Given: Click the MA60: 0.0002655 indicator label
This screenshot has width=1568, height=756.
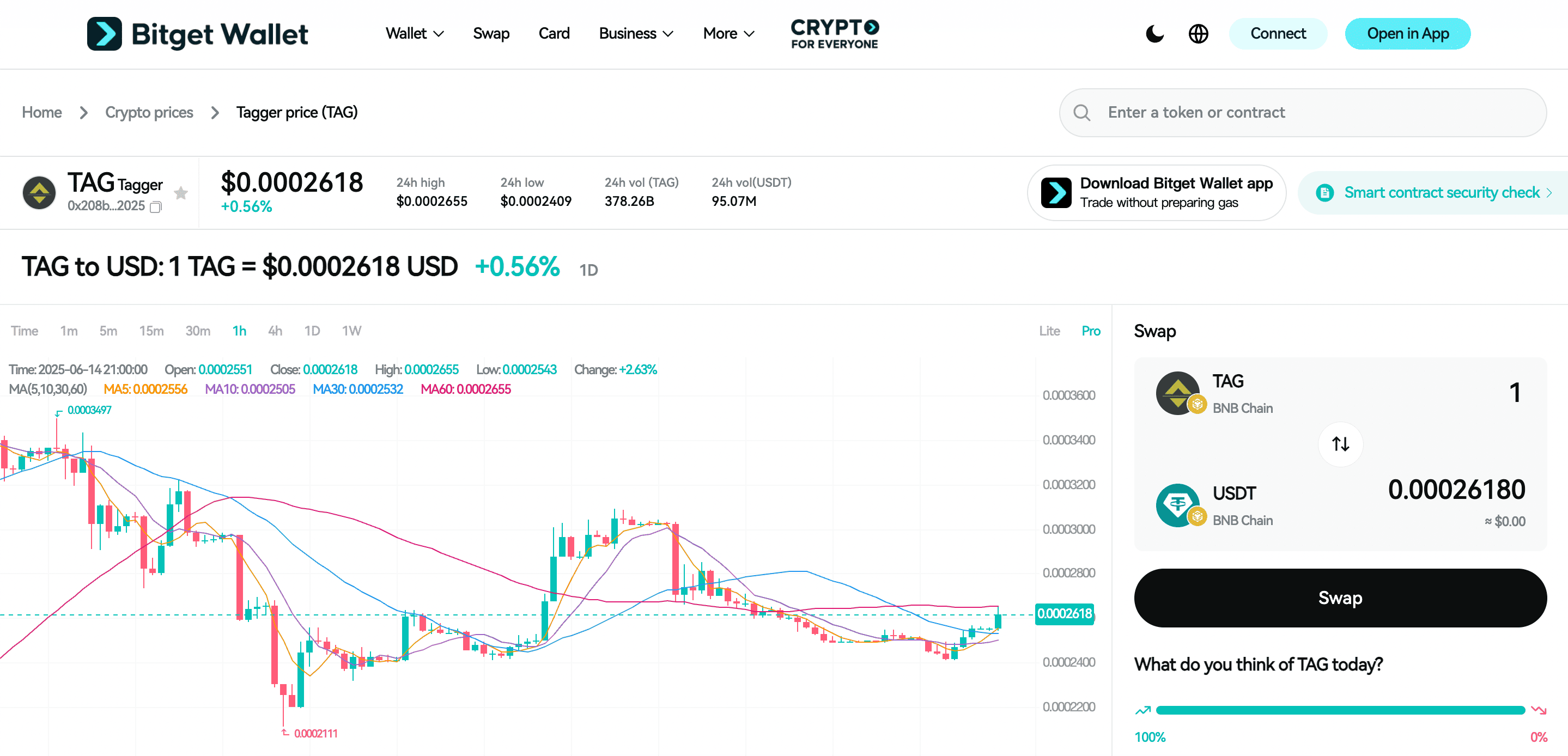Looking at the screenshot, I should point(466,389).
